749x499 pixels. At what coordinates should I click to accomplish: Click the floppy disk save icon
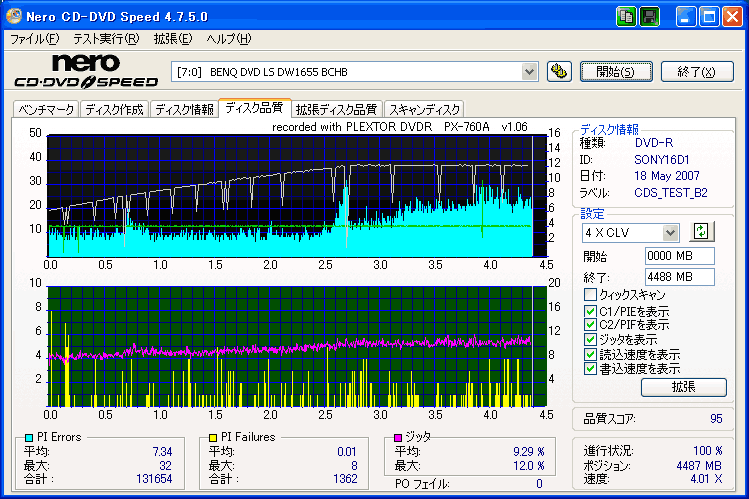(649, 16)
